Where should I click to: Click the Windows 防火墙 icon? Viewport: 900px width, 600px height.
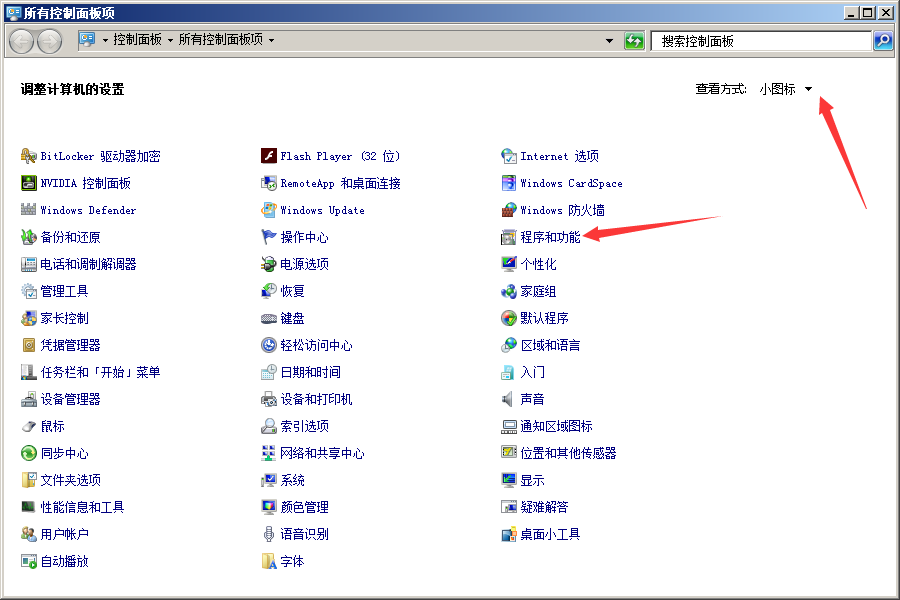509,210
